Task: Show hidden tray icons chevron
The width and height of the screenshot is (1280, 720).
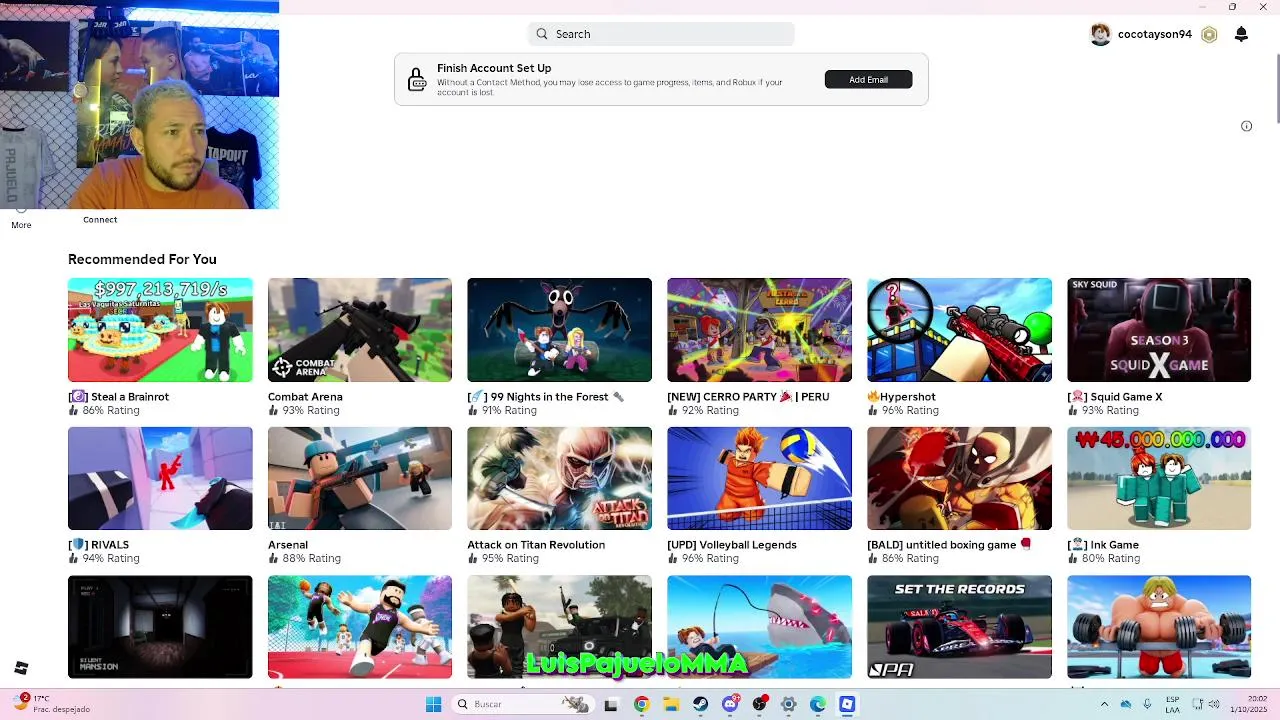Action: coord(1104,704)
